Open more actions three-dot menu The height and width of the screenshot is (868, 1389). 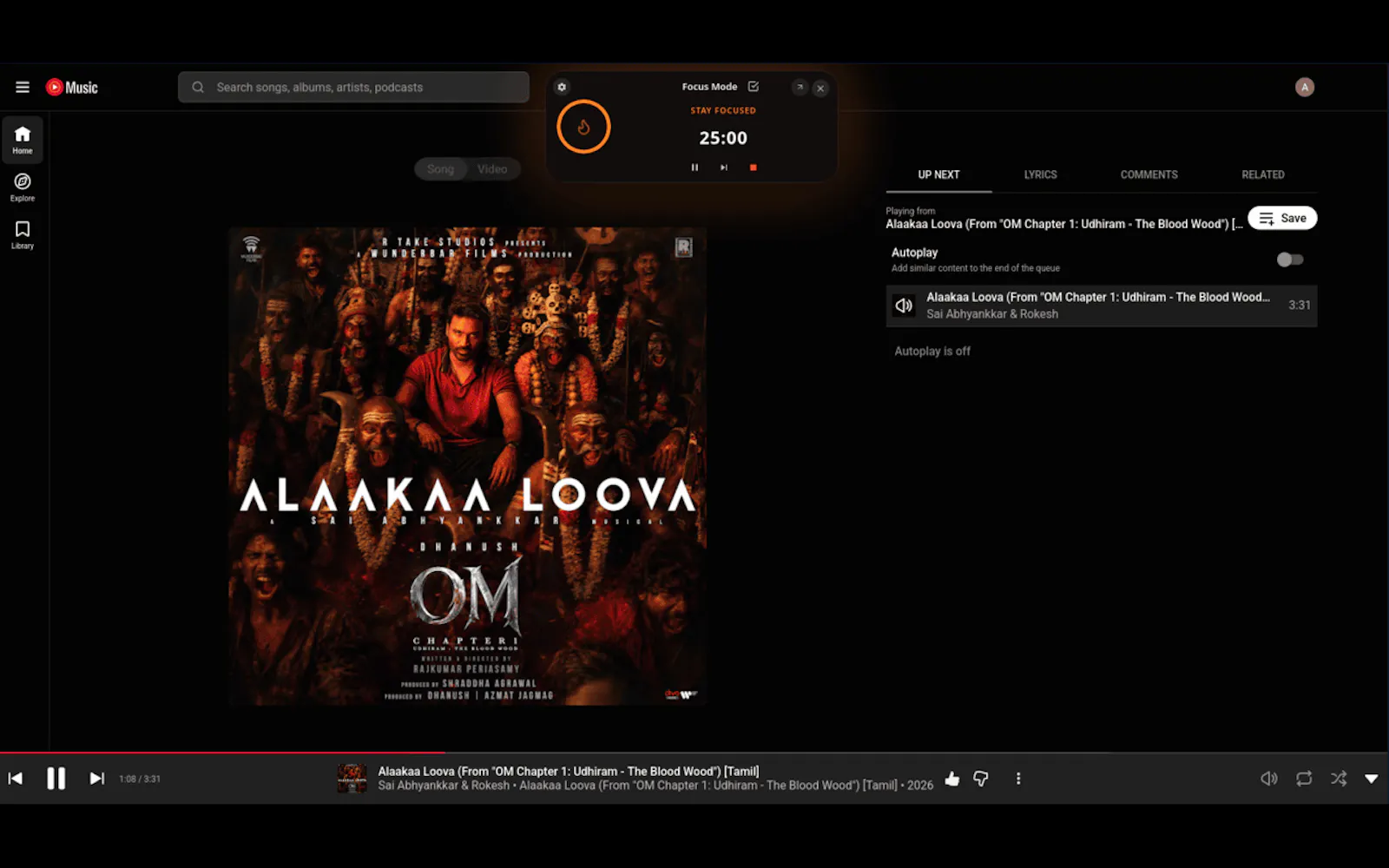[x=1018, y=779]
